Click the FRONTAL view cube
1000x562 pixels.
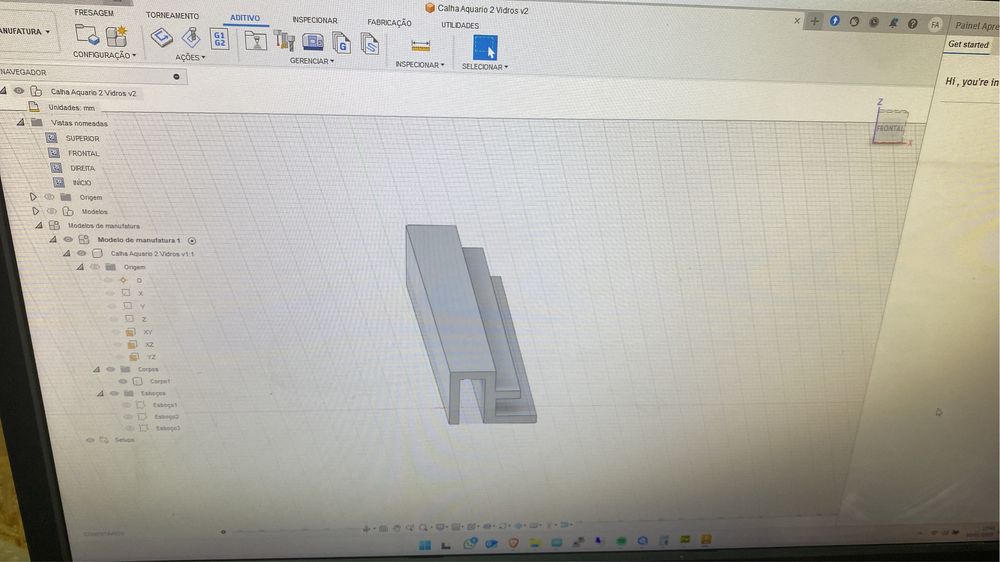(890, 129)
